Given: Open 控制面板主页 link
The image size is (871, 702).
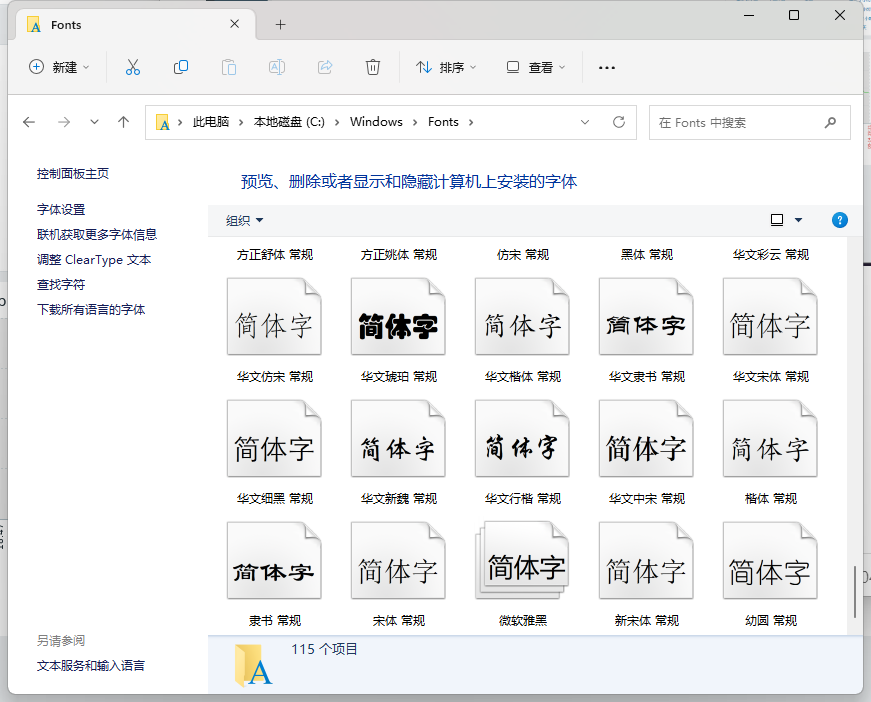Looking at the screenshot, I should click(x=73, y=174).
